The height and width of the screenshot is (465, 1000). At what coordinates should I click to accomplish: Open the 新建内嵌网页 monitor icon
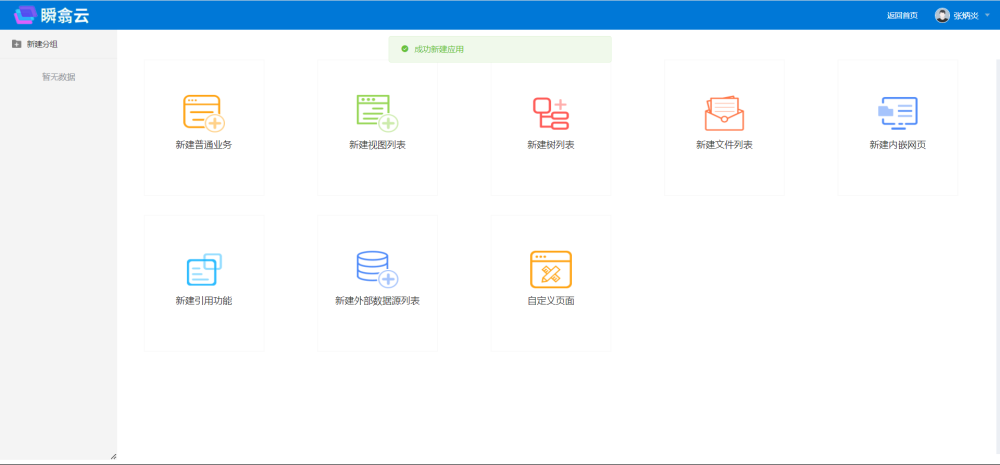(897, 113)
